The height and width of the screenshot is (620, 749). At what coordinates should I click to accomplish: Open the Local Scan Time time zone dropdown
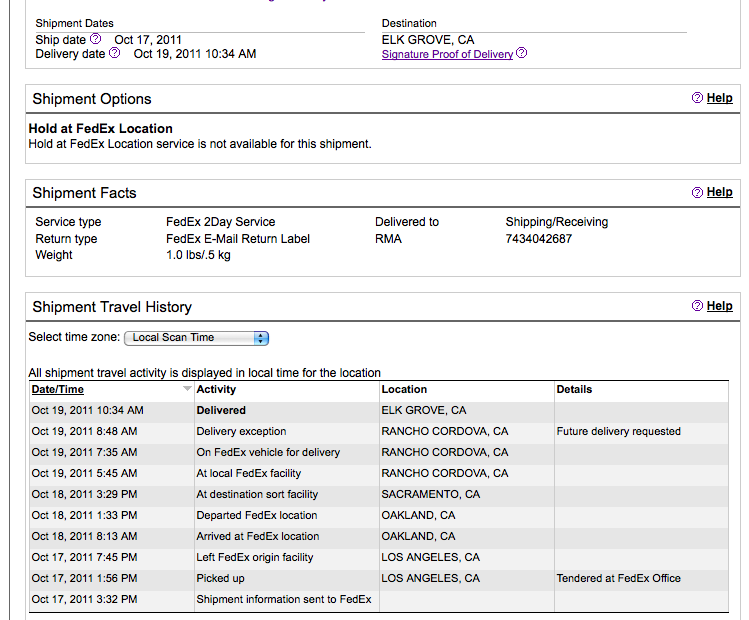click(x=196, y=338)
